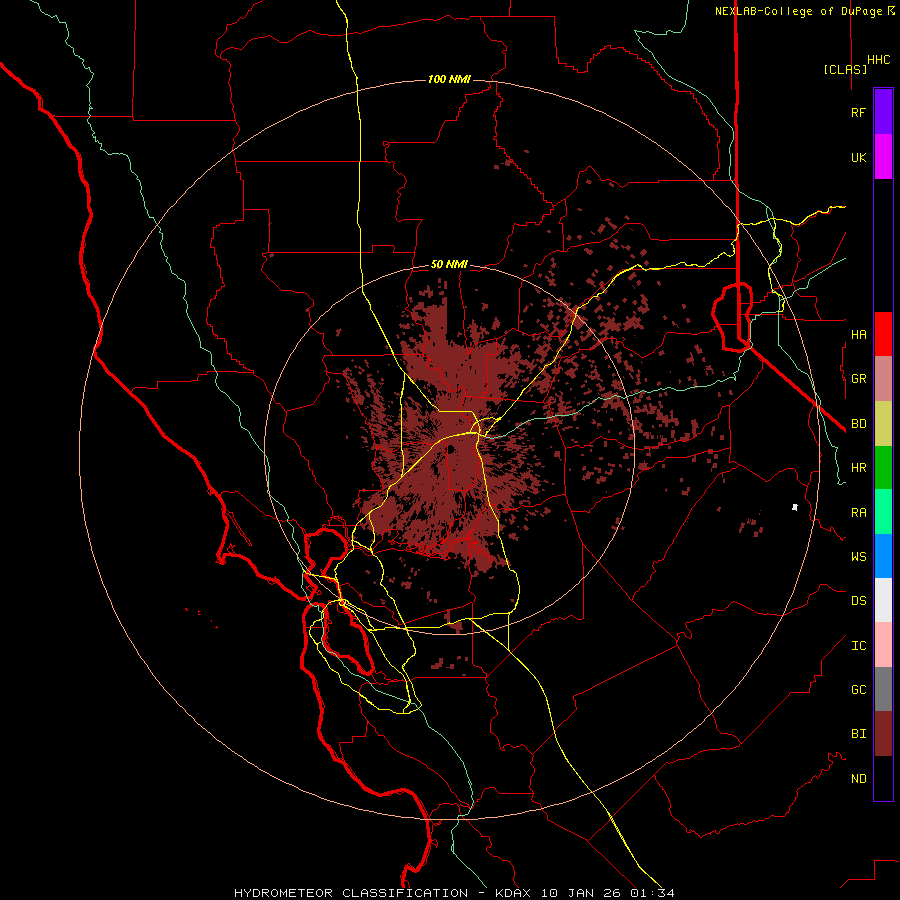Click the "HHC" product code text

[x=878, y=60]
